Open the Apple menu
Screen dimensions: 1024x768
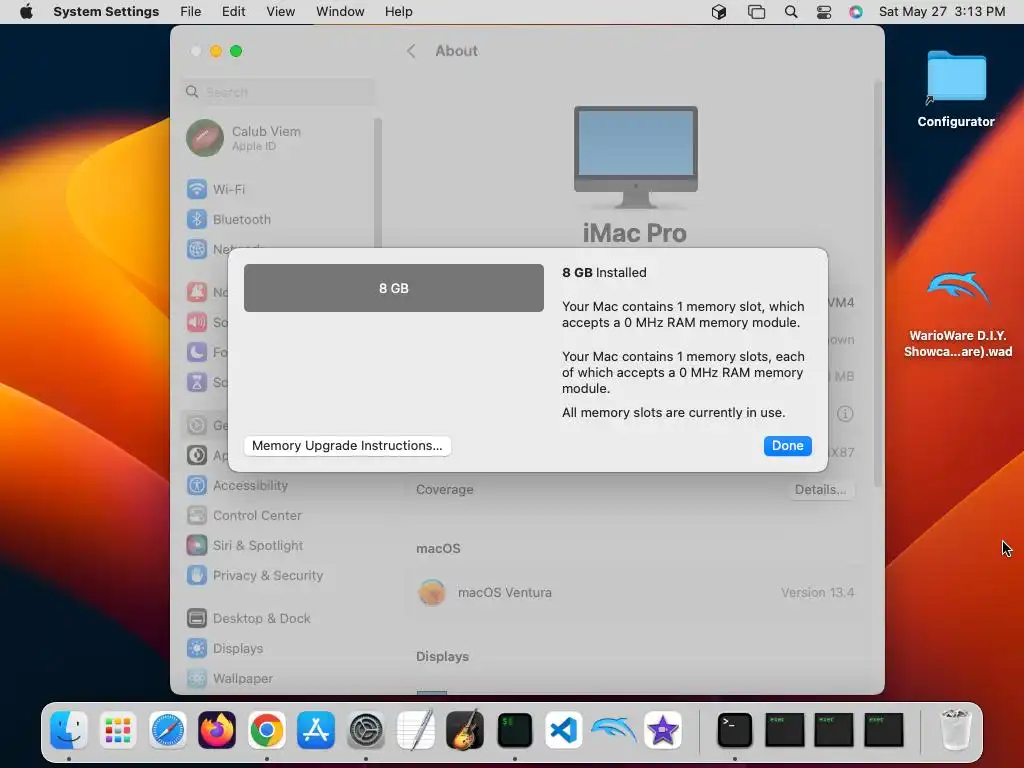[26, 12]
